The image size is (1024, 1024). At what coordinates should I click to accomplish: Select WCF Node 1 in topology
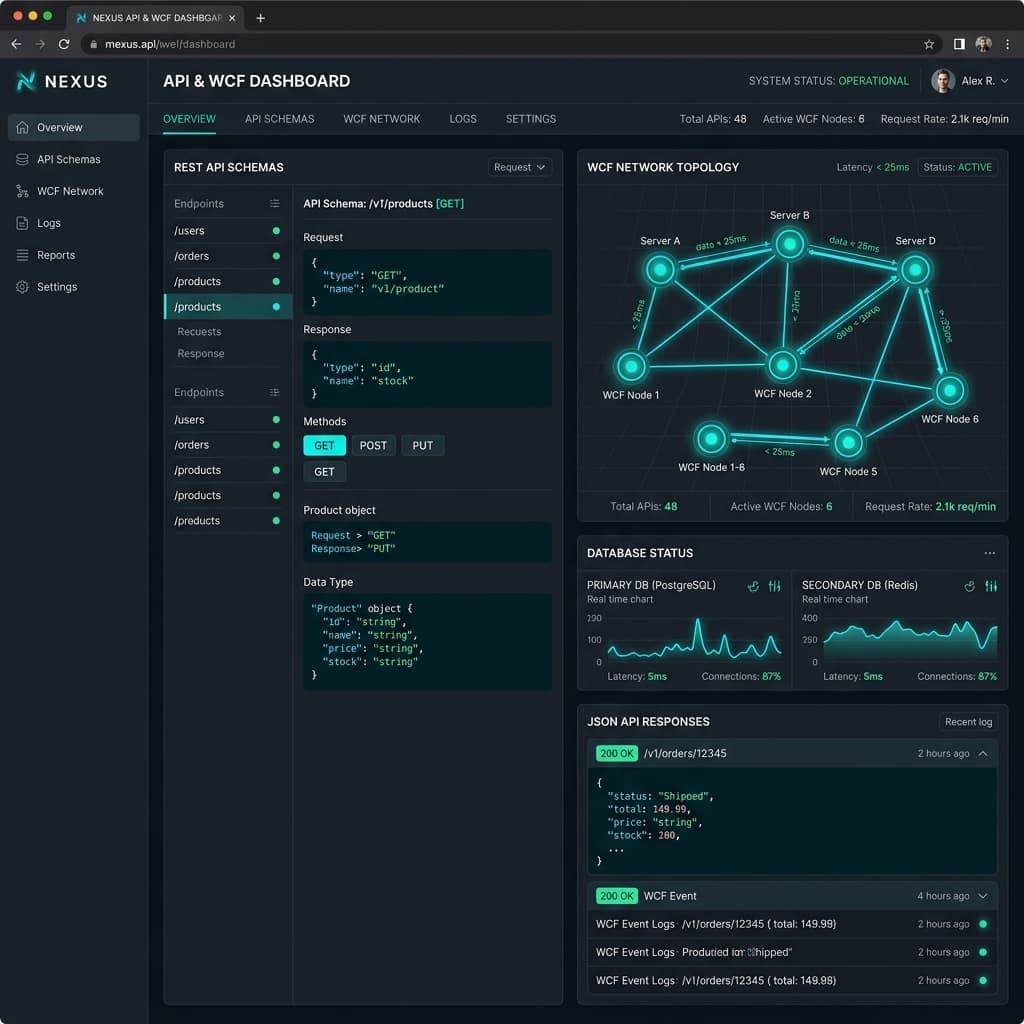632,366
